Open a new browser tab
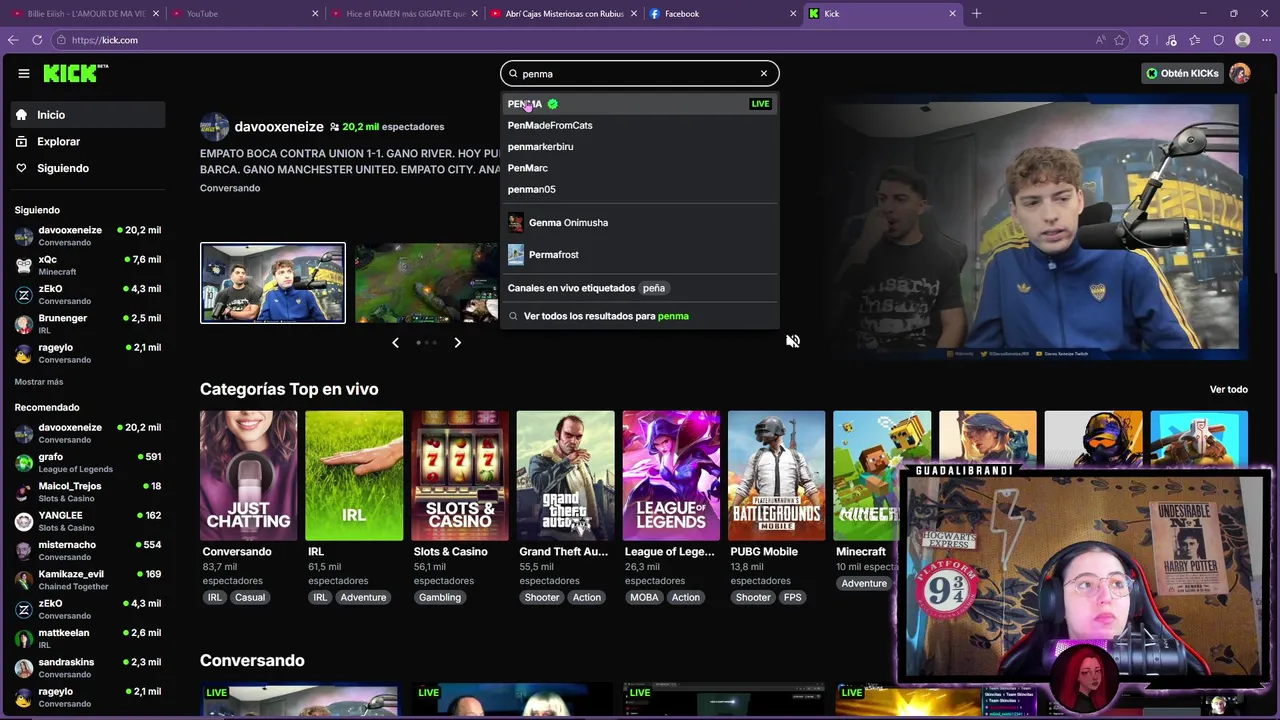1280x720 pixels. (x=977, y=14)
